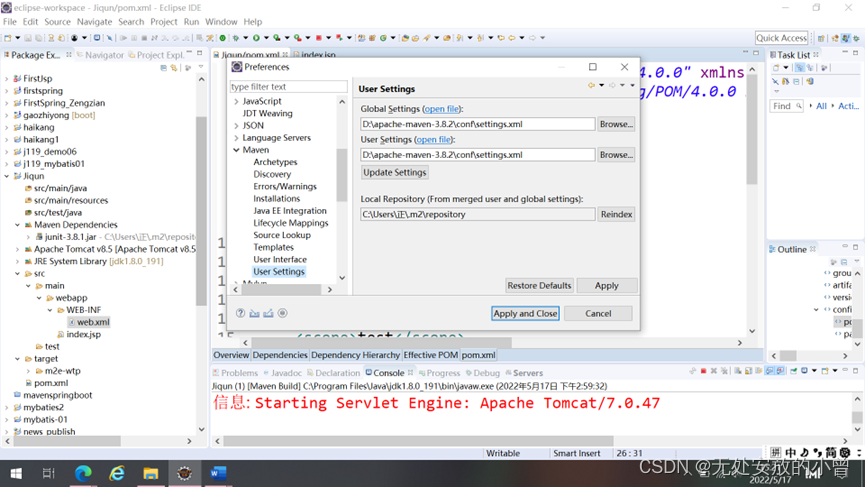Open the File menu

(x=10, y=22)
